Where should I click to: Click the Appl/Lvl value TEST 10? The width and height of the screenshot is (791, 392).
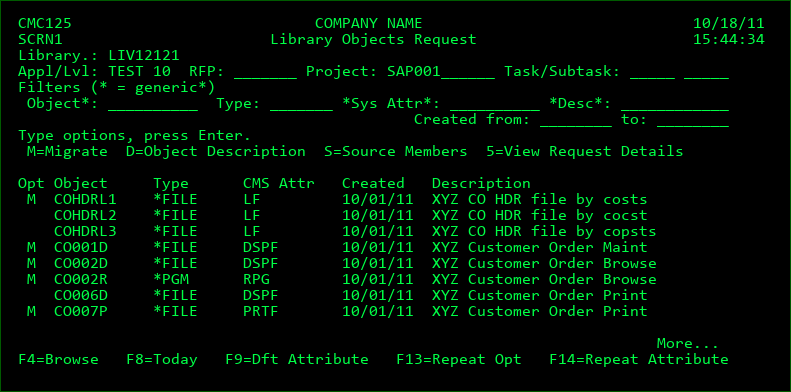point(139,72)
